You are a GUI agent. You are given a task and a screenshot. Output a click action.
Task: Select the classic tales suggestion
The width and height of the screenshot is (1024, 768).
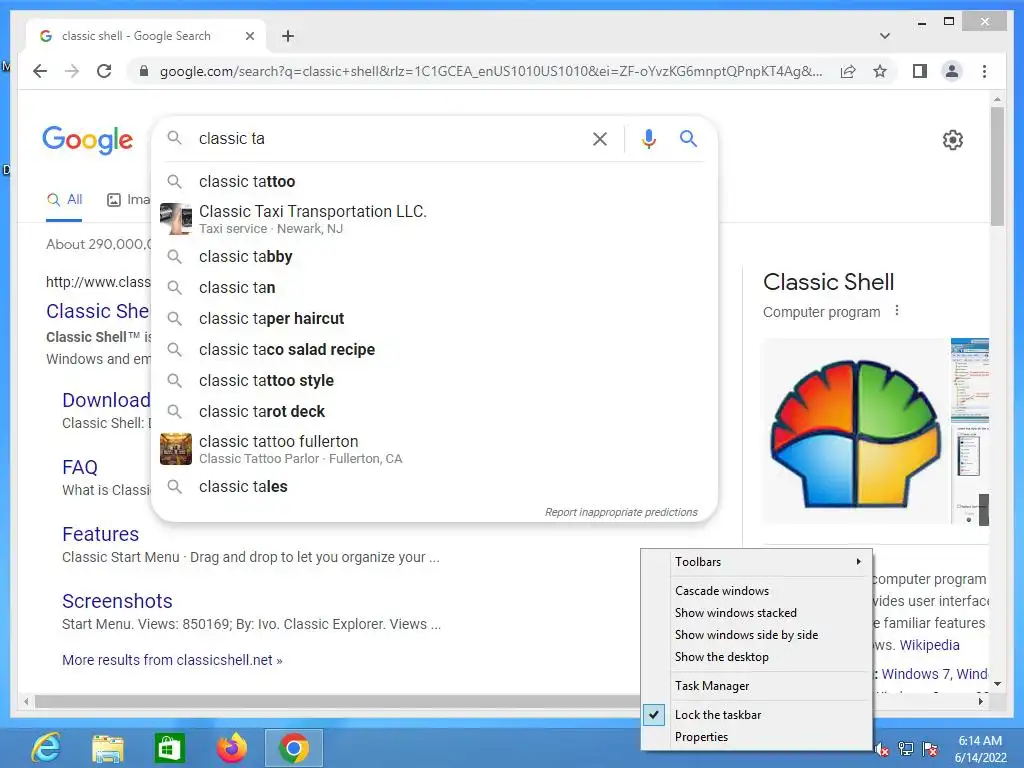434,487
